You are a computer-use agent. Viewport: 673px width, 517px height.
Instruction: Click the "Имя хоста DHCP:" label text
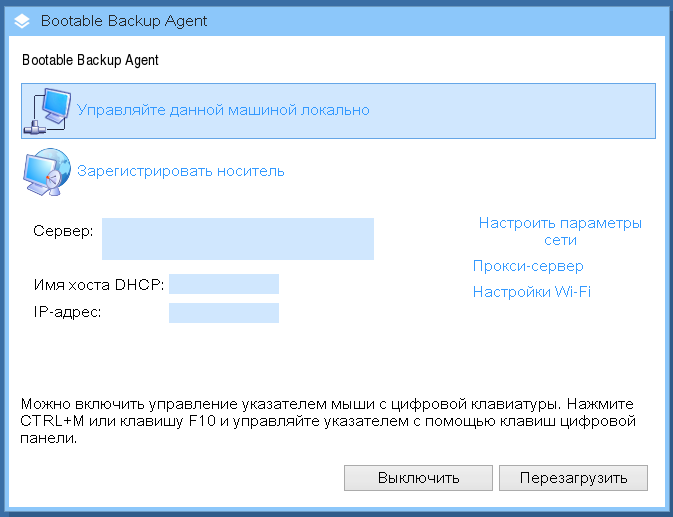99,284
